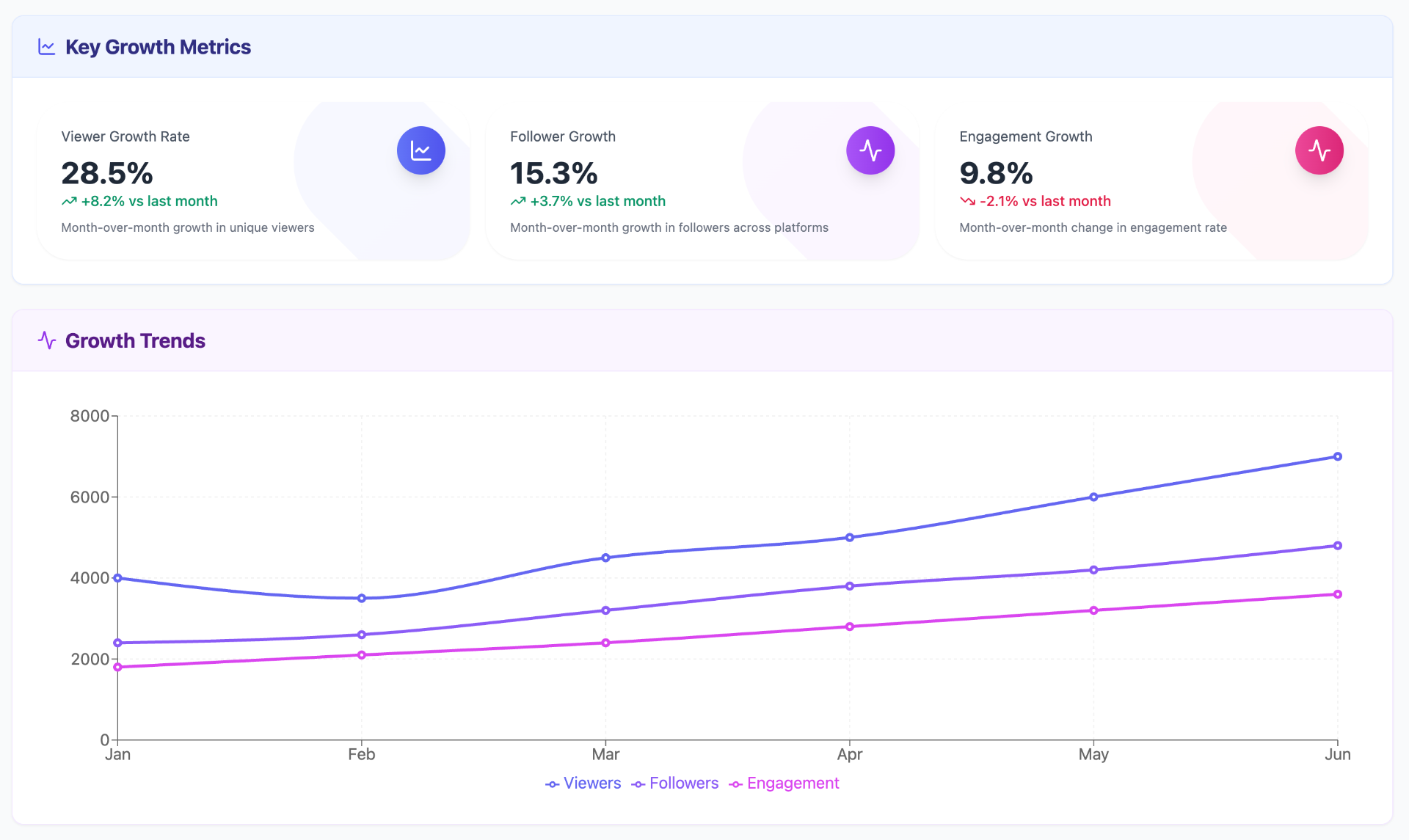1409x840 pixels.
Task: Click the green up-arrow next to +8.2% trend
Action: [69, 201]
